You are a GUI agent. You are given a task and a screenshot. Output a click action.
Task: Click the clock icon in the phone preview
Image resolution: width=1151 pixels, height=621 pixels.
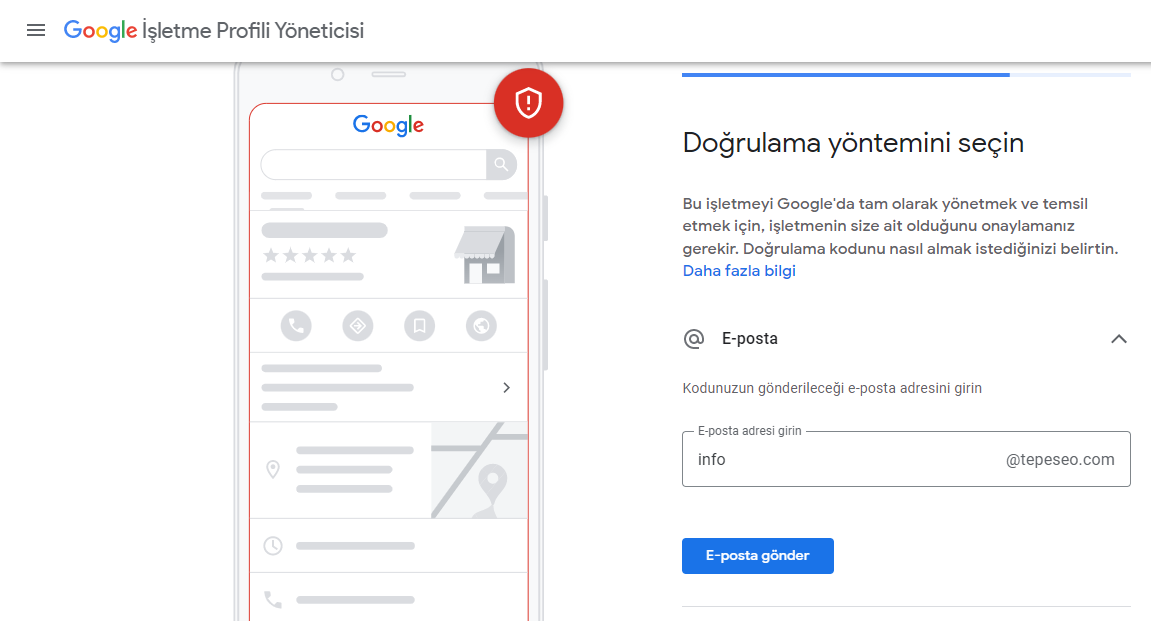272,545
